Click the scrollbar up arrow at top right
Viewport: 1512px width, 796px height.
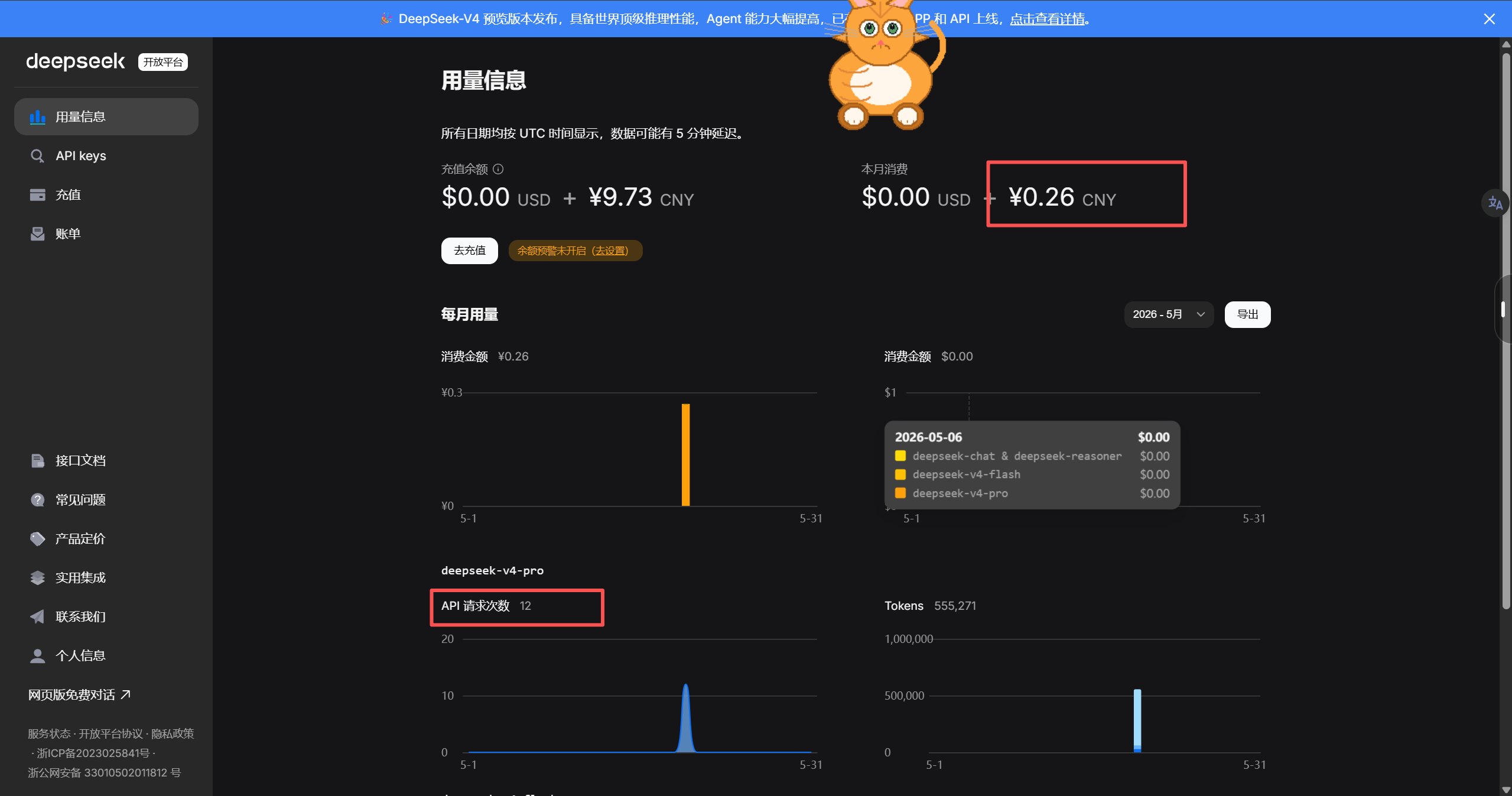pos(1506,44)
